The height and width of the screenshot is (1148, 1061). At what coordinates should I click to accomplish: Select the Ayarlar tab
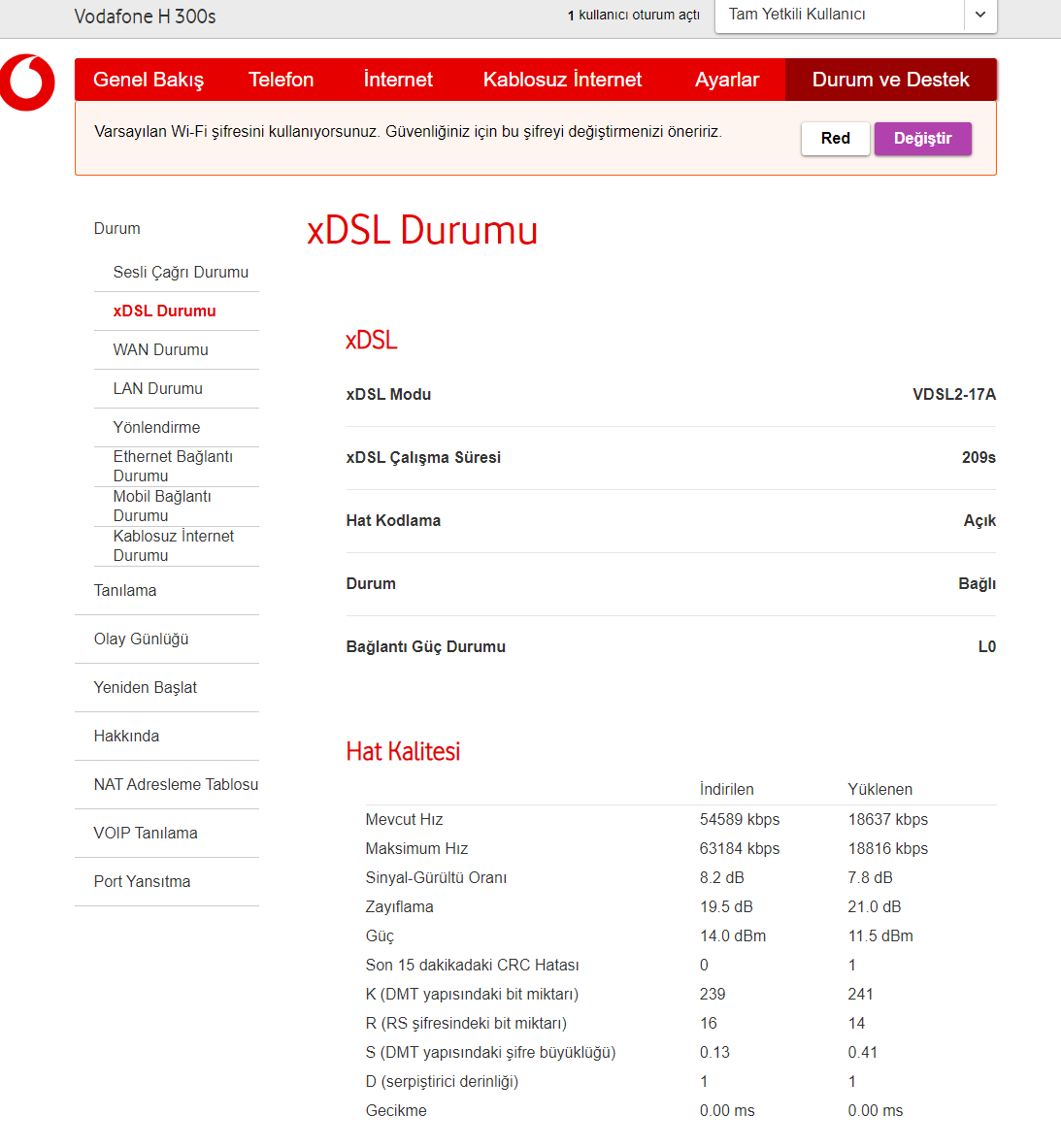click(x=727, y=79)
